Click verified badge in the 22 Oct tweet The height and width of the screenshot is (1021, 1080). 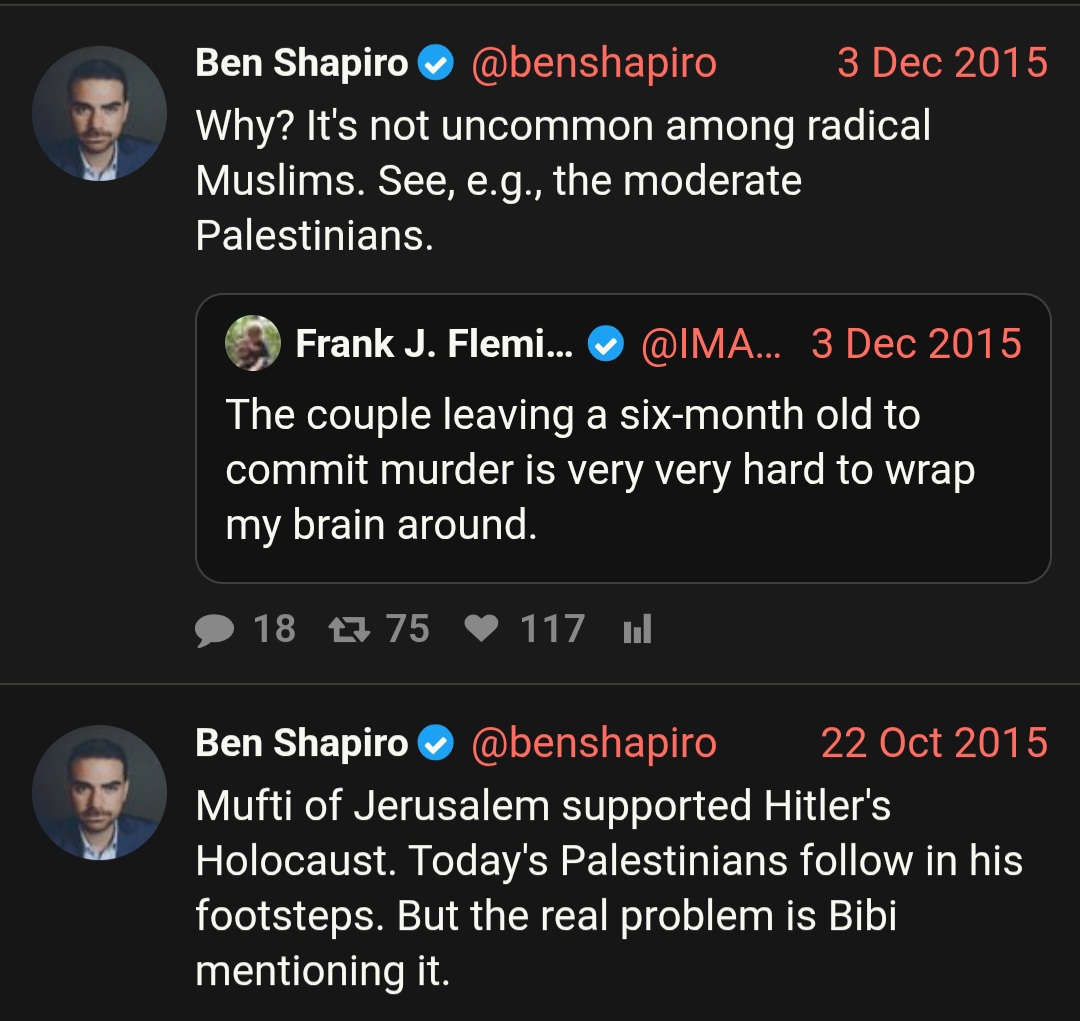[437, 743]
